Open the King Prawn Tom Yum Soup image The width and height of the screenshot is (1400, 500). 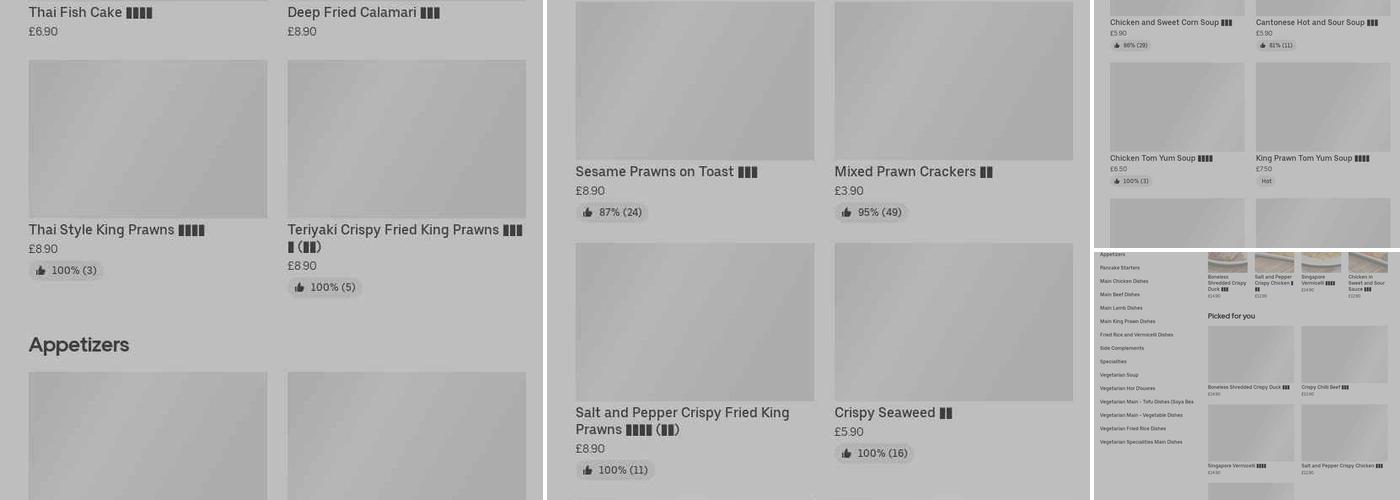(1322, 107)
